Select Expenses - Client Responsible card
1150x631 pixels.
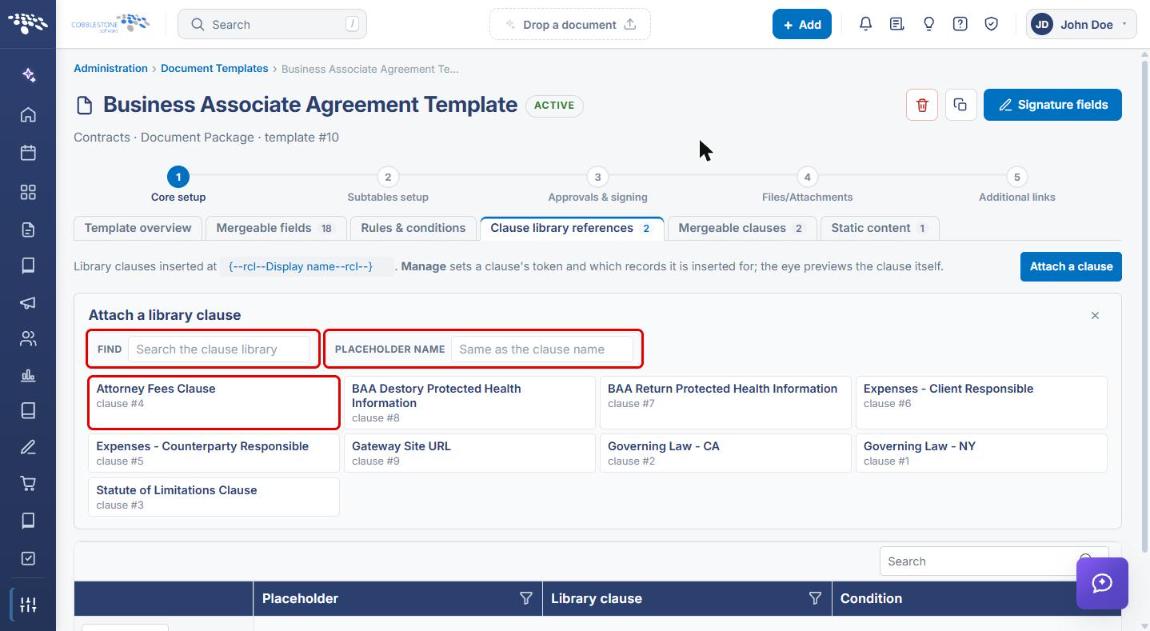coord(981,403)
